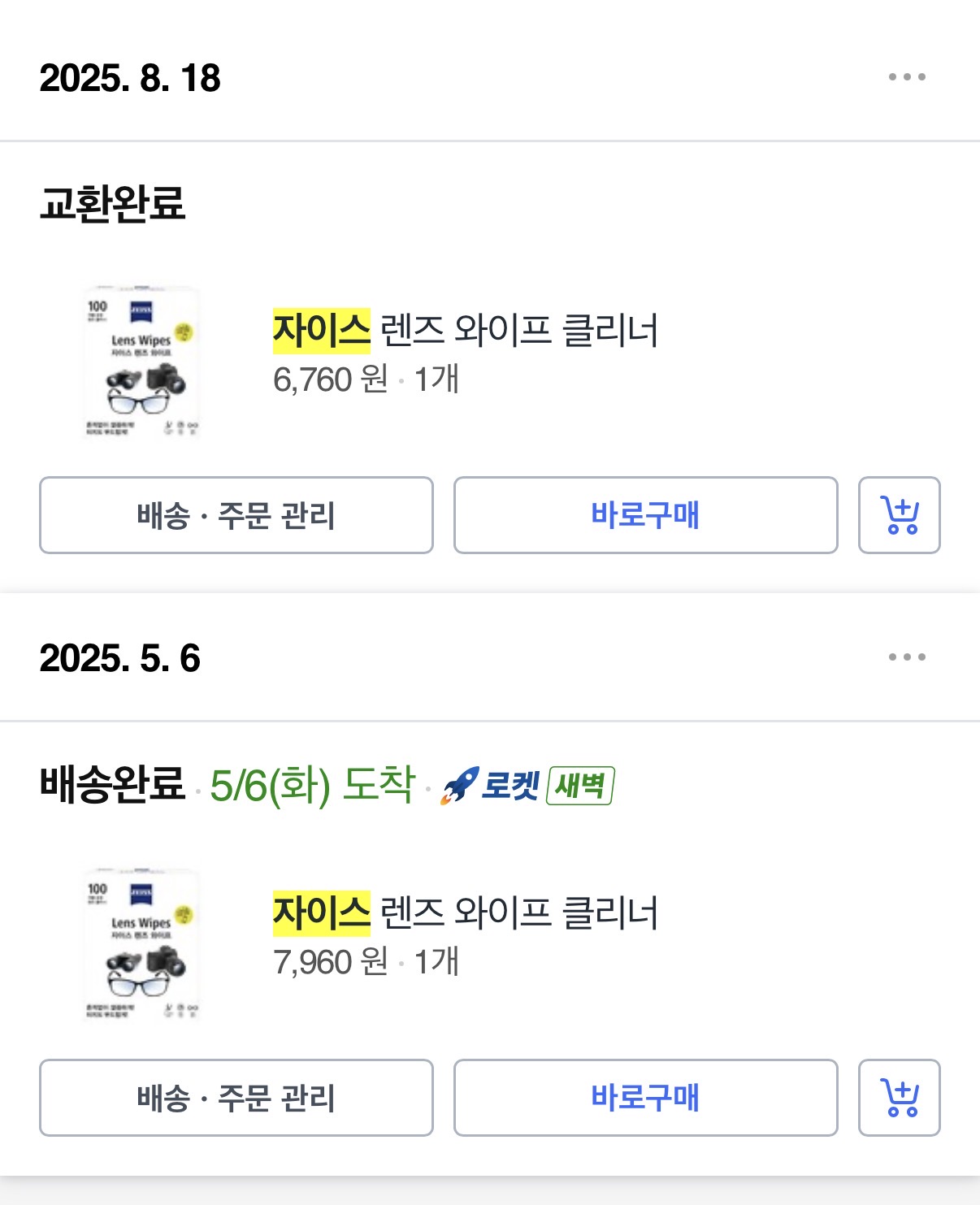Click 배송 · 주문 관리 for the exchanged order

[x=236, y=515]
